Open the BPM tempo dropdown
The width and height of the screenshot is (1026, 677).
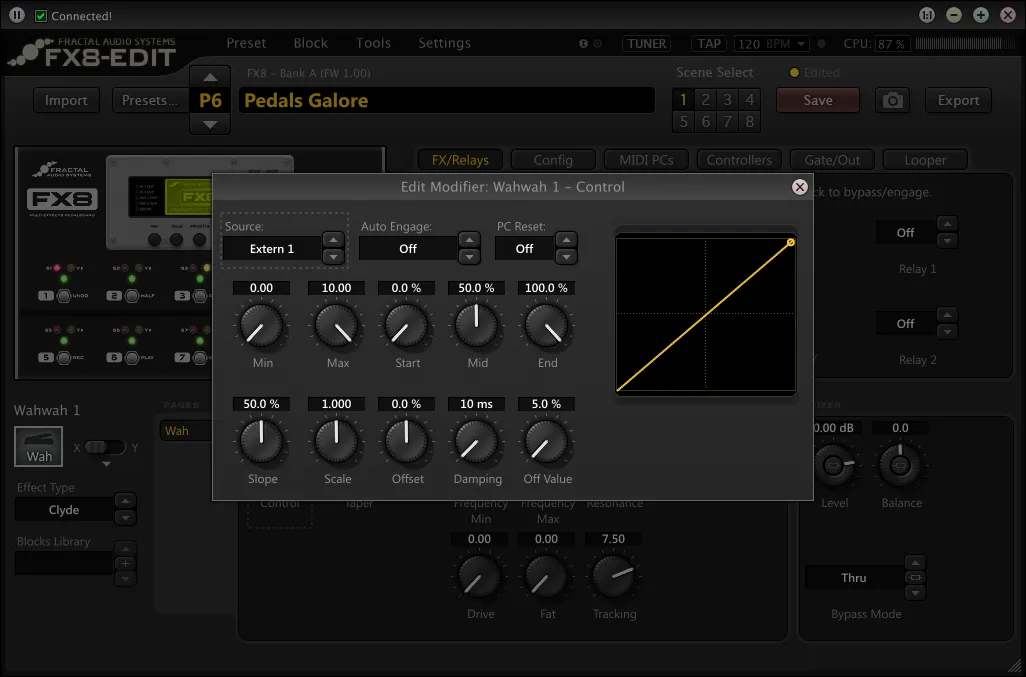[801, 44]
